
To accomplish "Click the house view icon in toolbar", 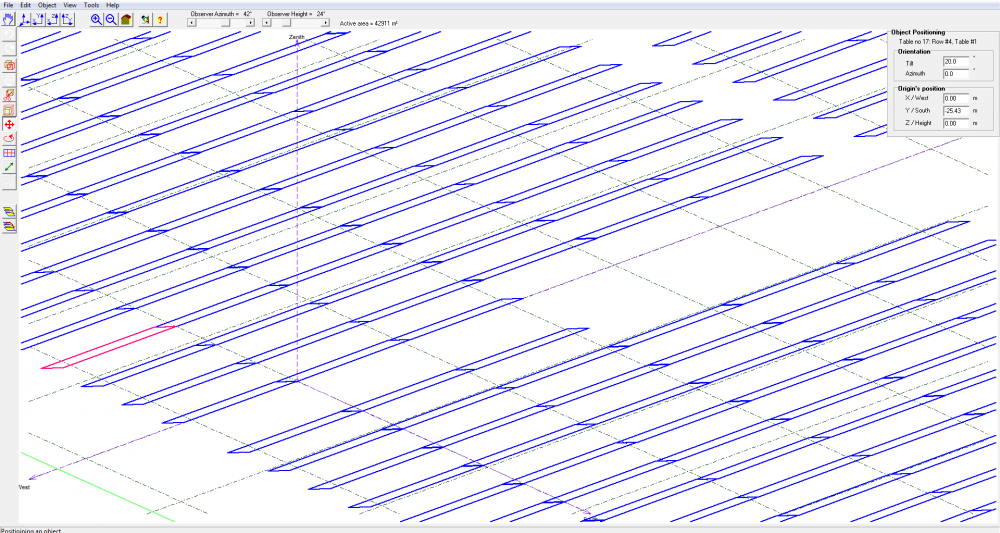I will [x=125, y=19].
